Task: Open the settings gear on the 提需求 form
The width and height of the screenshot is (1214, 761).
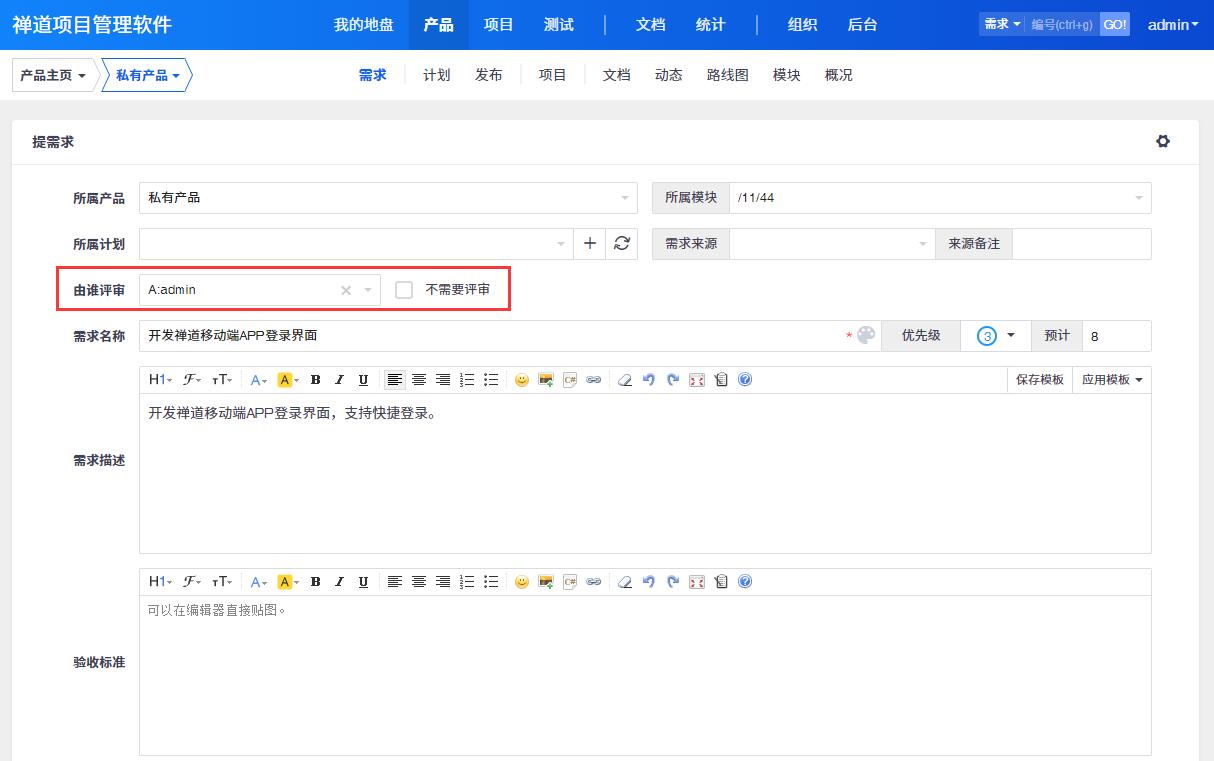Action: (1163, 141)
